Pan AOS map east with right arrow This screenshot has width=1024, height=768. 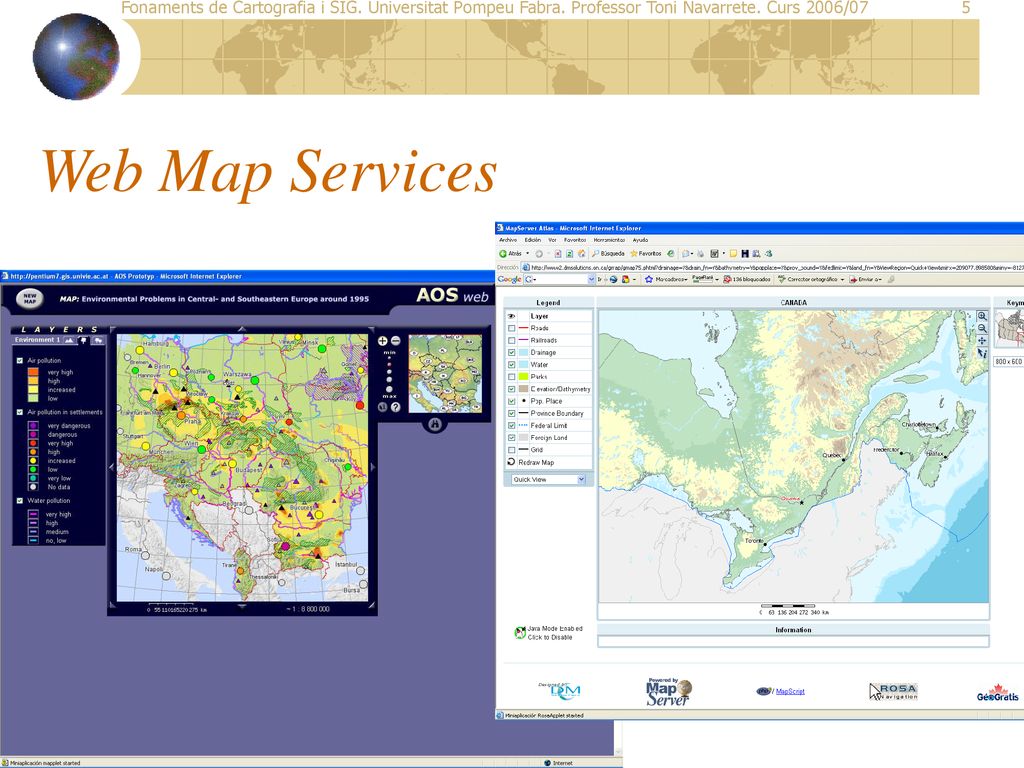[x=373, y=467]
